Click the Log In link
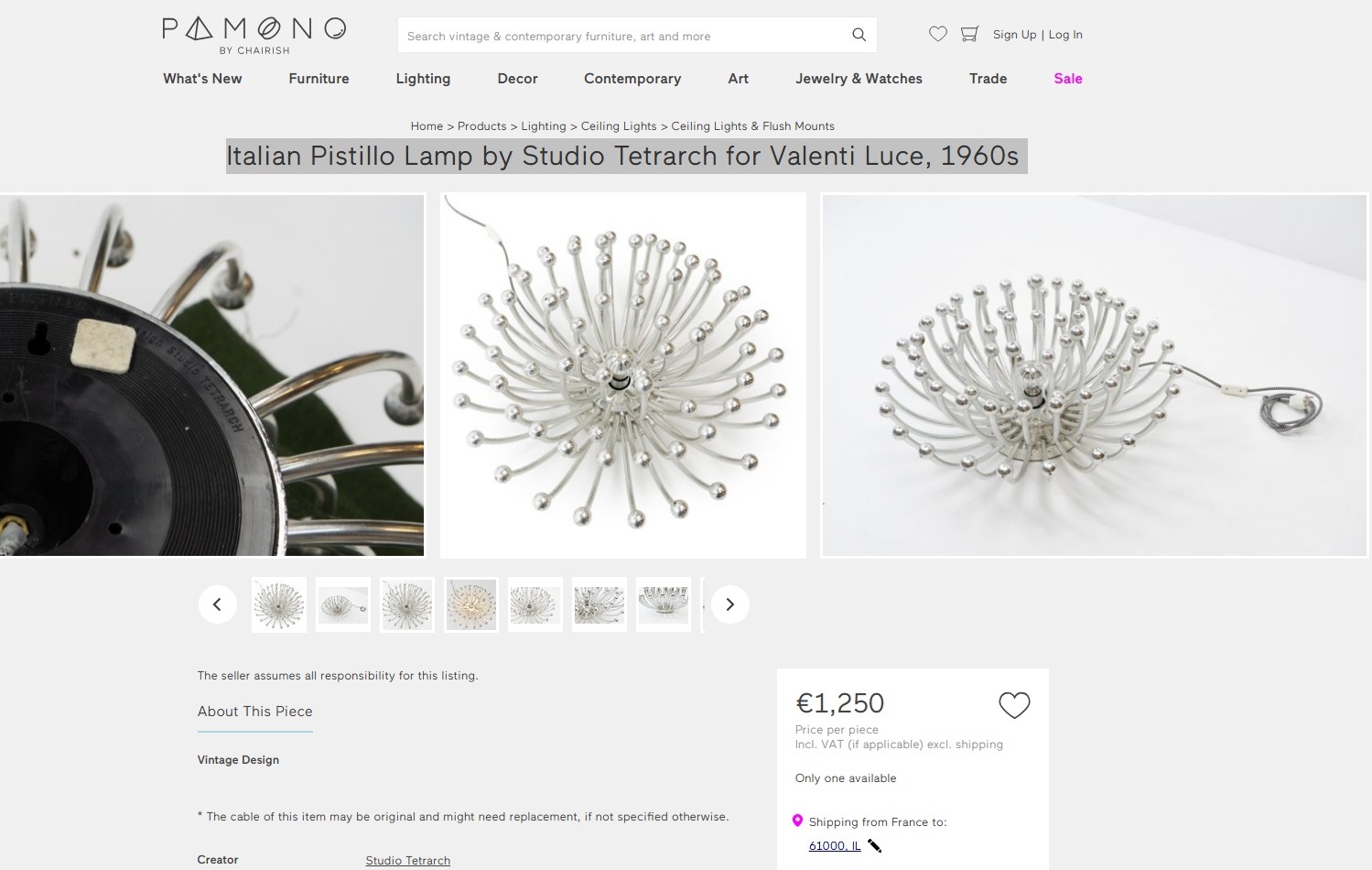Image resolution: width=1372 pixels, height=870 pixels. pos(1065,35)
